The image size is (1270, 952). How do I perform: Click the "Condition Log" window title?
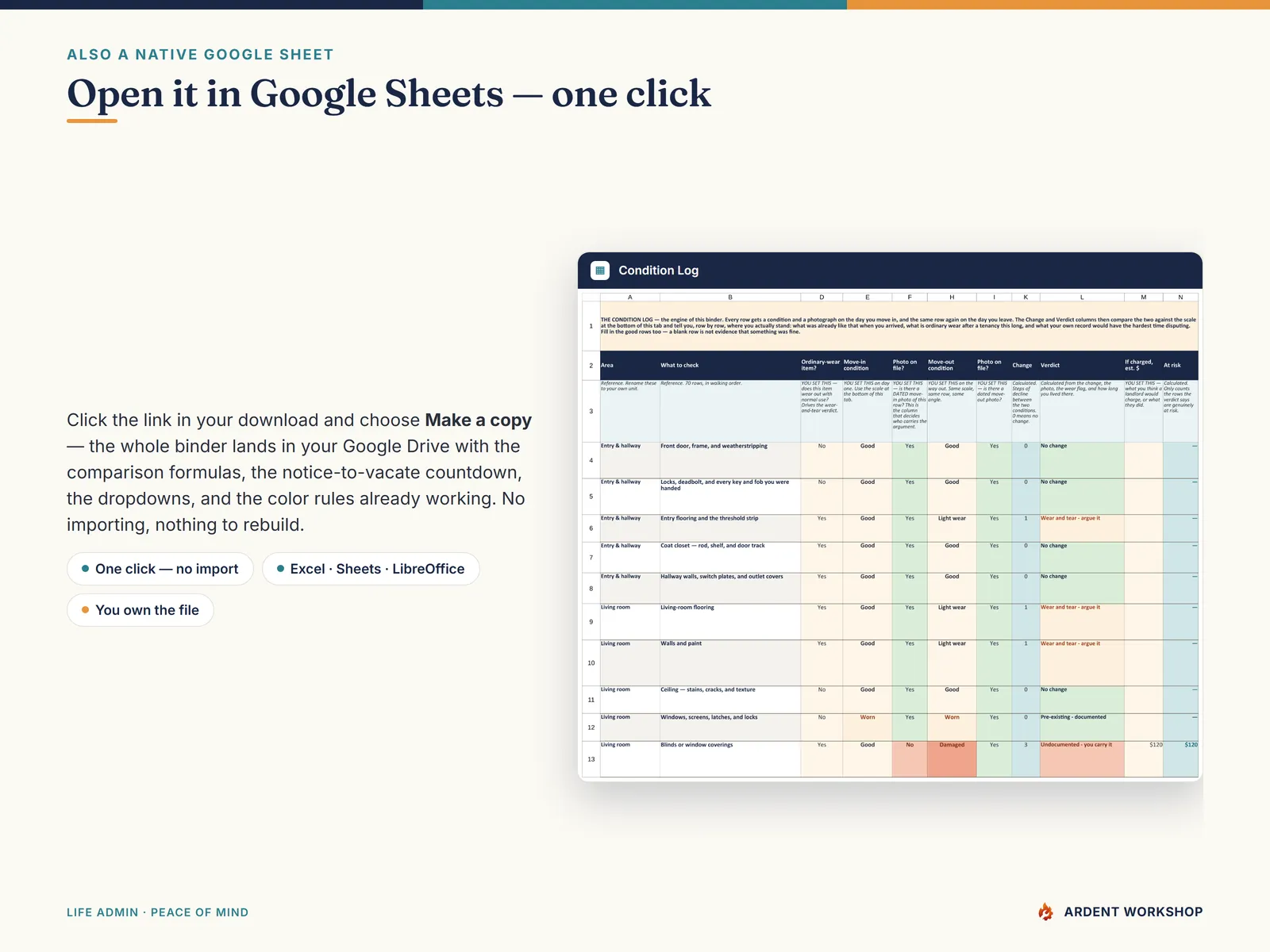click(659, 271)
